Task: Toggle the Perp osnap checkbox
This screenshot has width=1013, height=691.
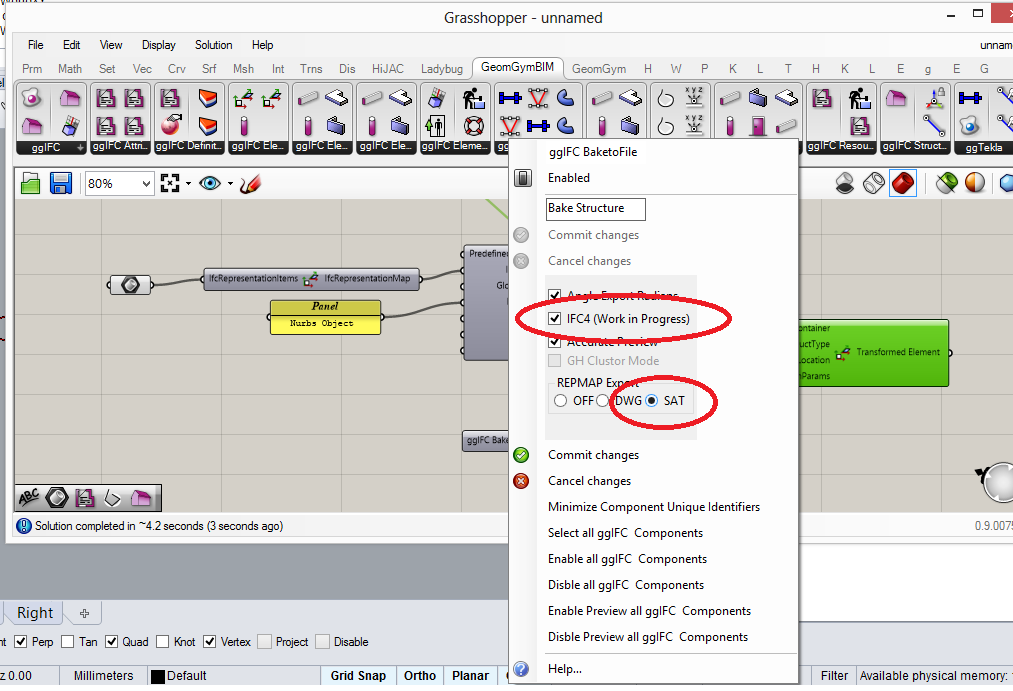Action: (21, 641)
